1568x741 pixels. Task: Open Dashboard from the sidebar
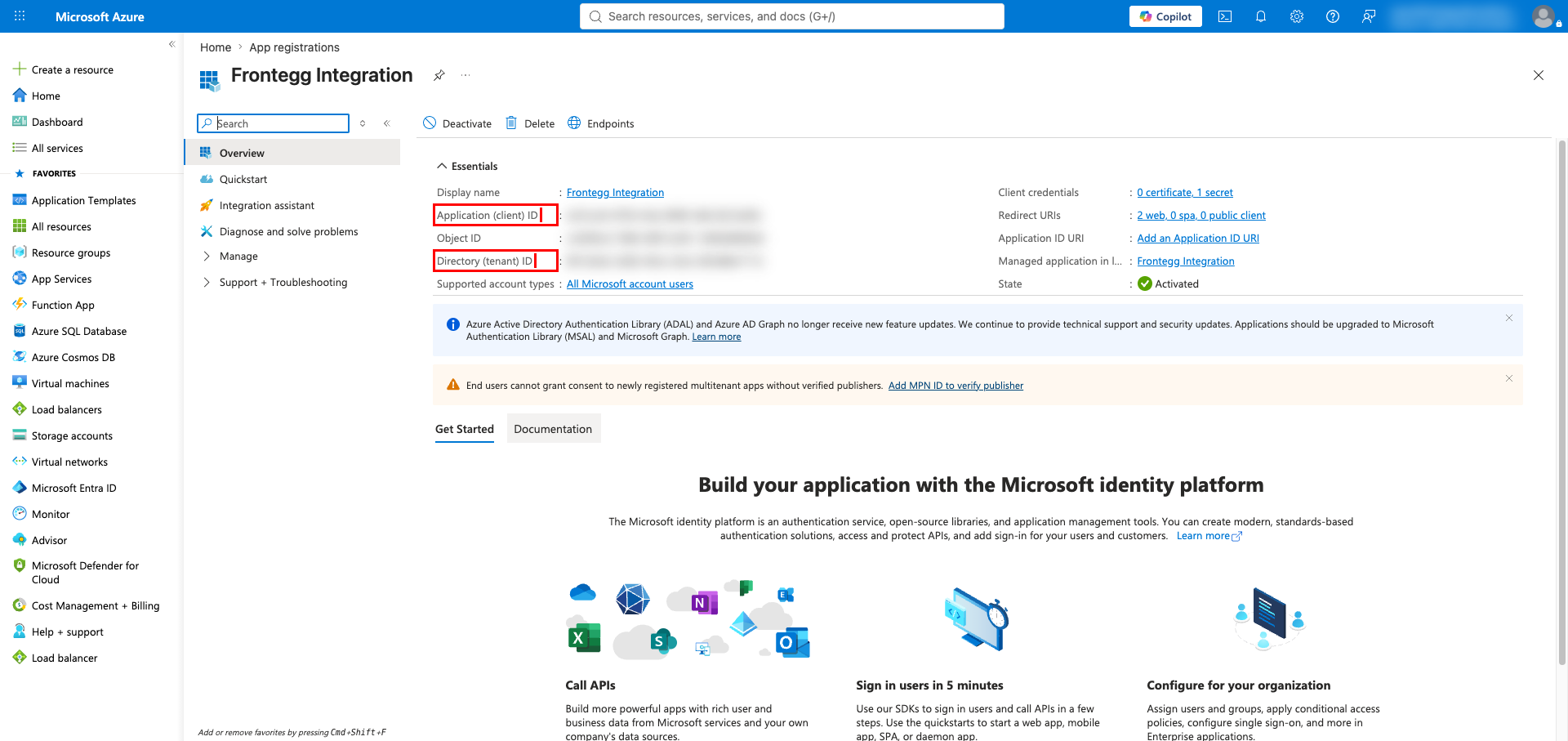(x=57, y=122)
